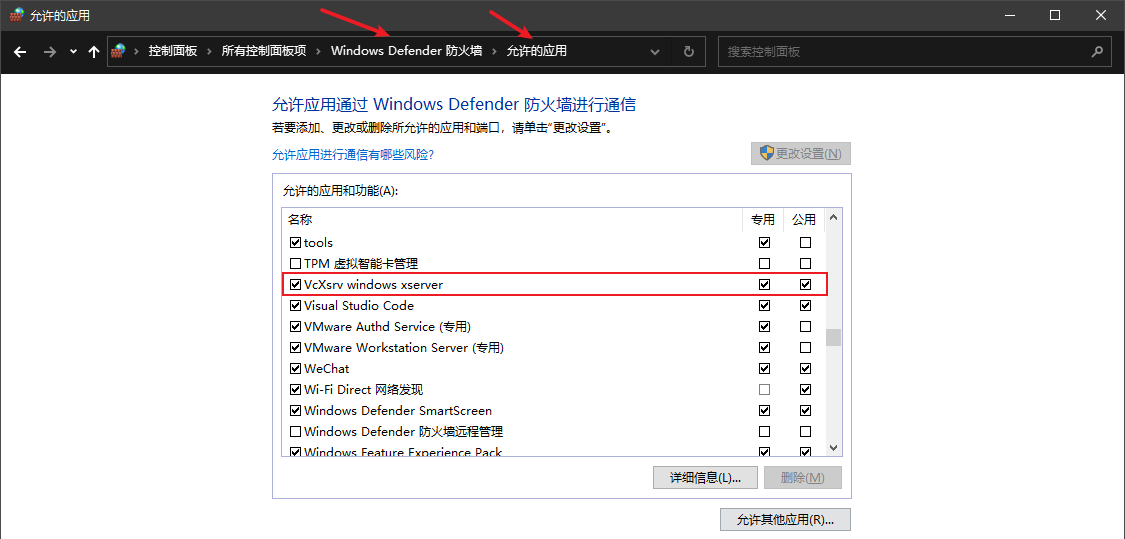Open the 控制面板 breadcrumb

[173, 51]
